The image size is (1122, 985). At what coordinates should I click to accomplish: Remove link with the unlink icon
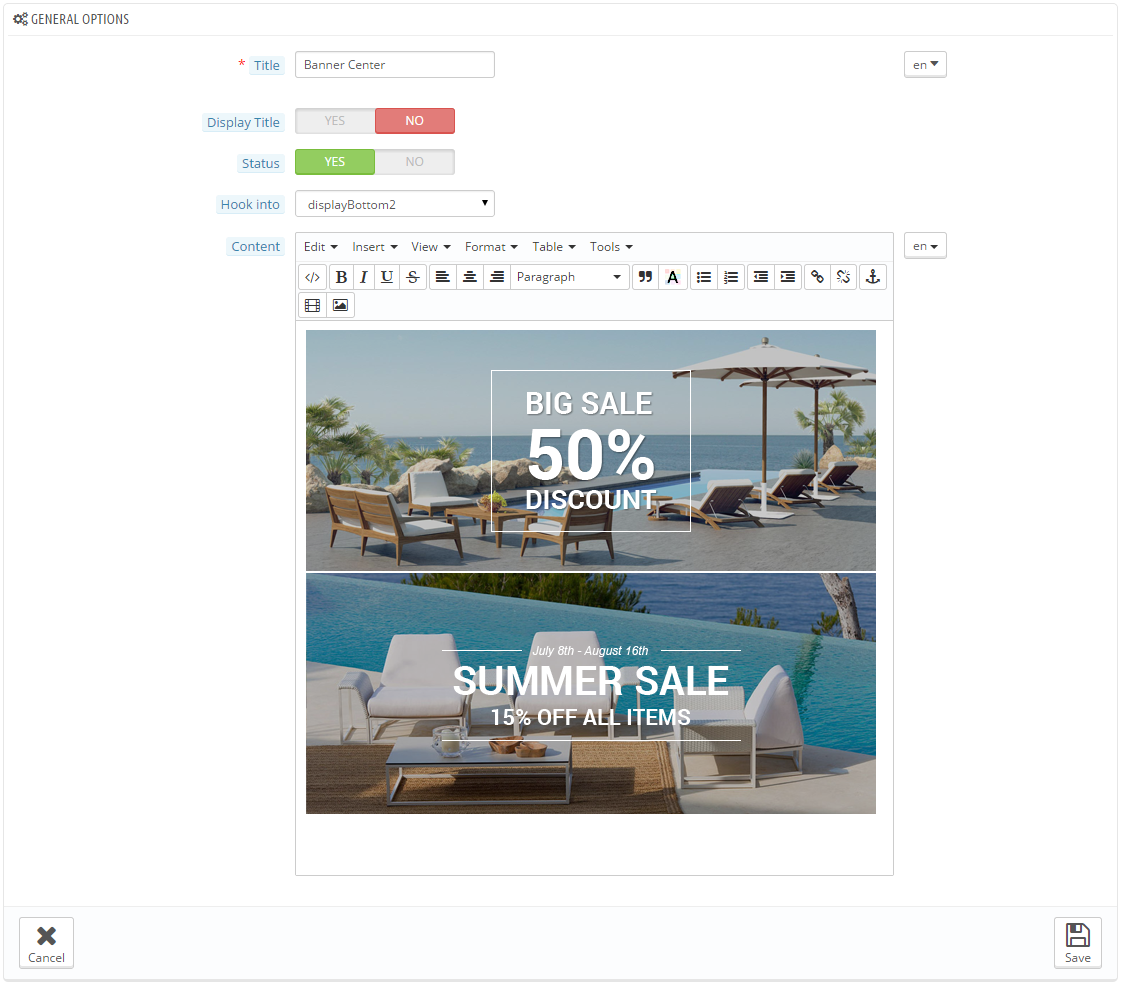click(844, 278)
